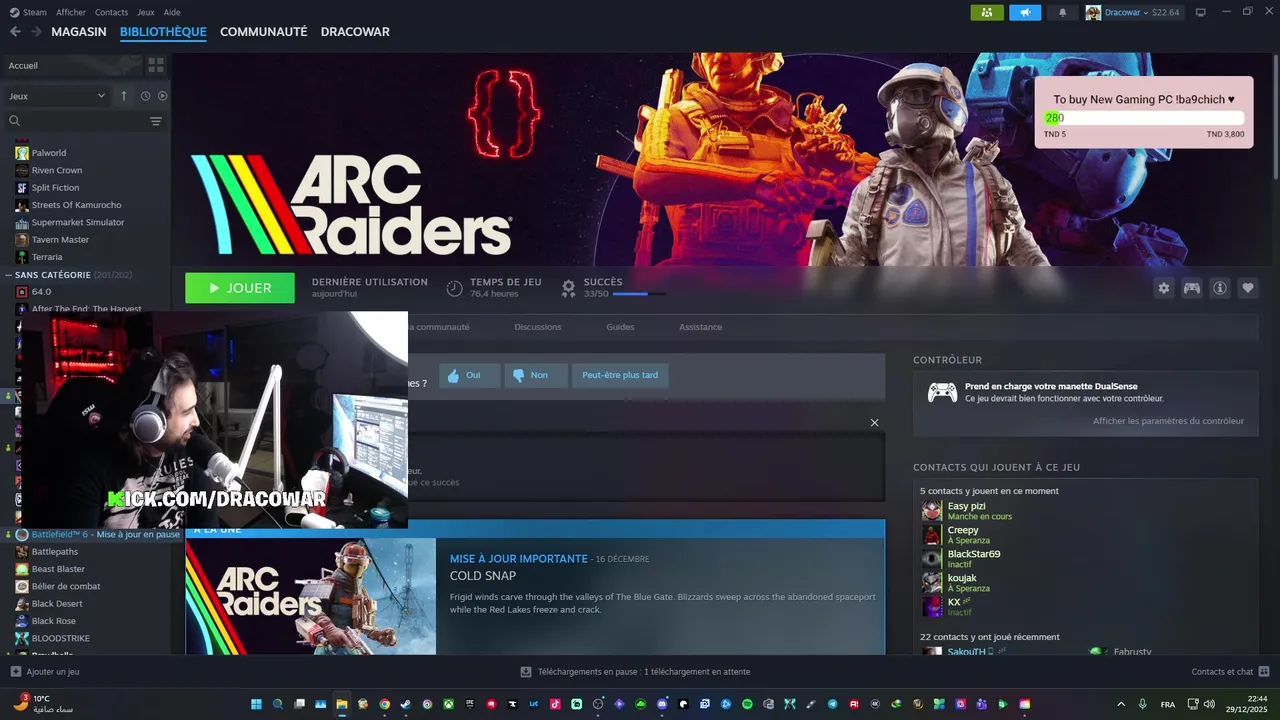The width and height of the screenshot is (1280, 720).
Task: Open controller layout icon for ARC Raiders
Action: coord(1192,288)
